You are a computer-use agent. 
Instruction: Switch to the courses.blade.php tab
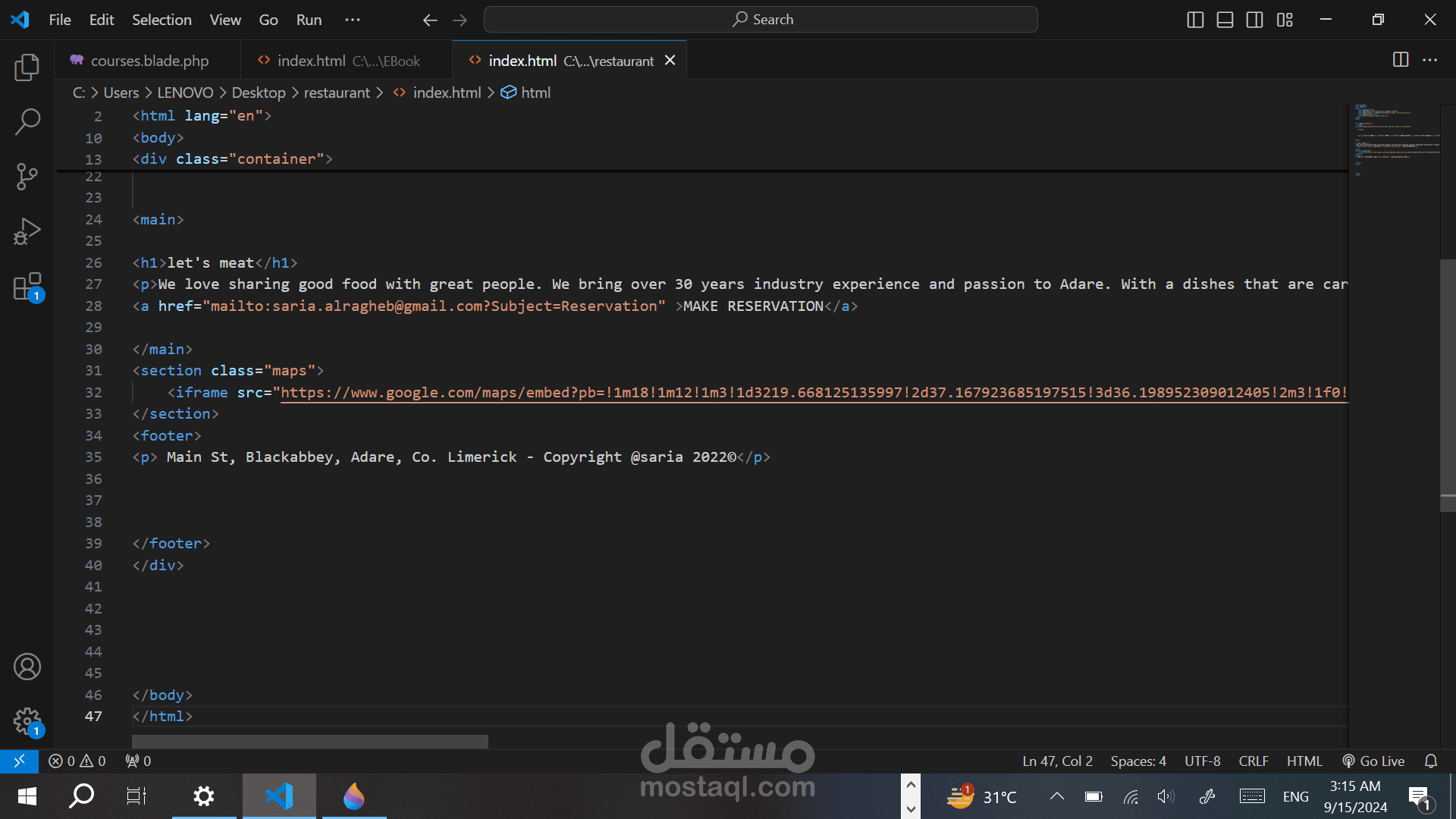(149, 61)
